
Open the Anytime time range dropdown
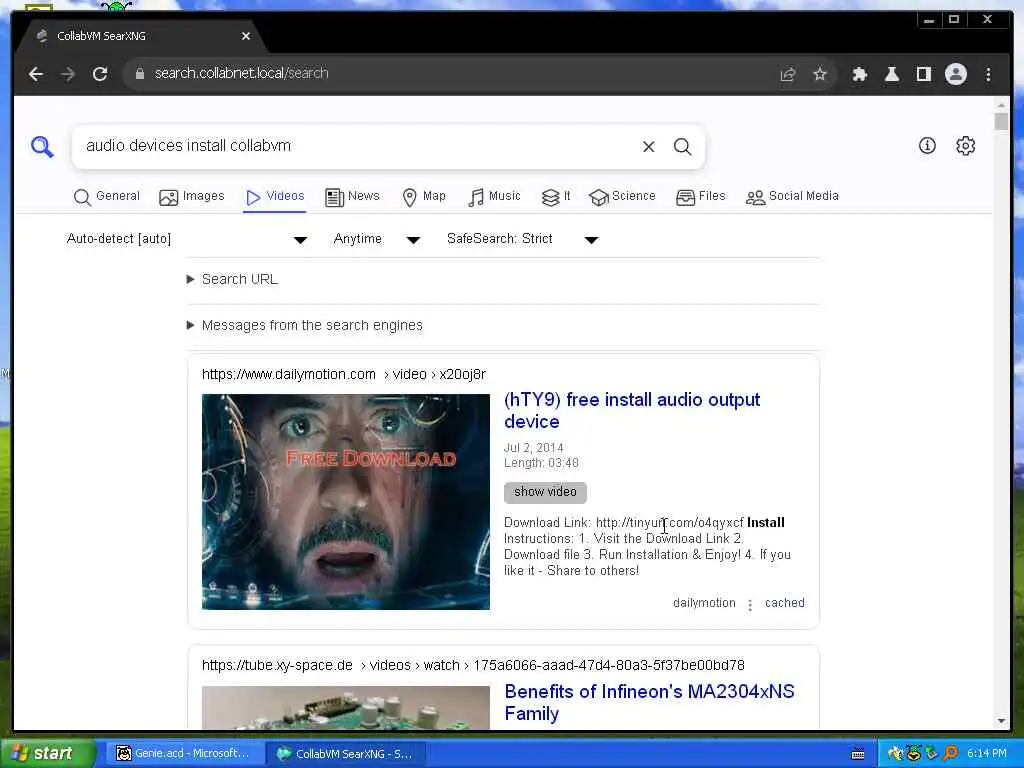tap(377, 239)
